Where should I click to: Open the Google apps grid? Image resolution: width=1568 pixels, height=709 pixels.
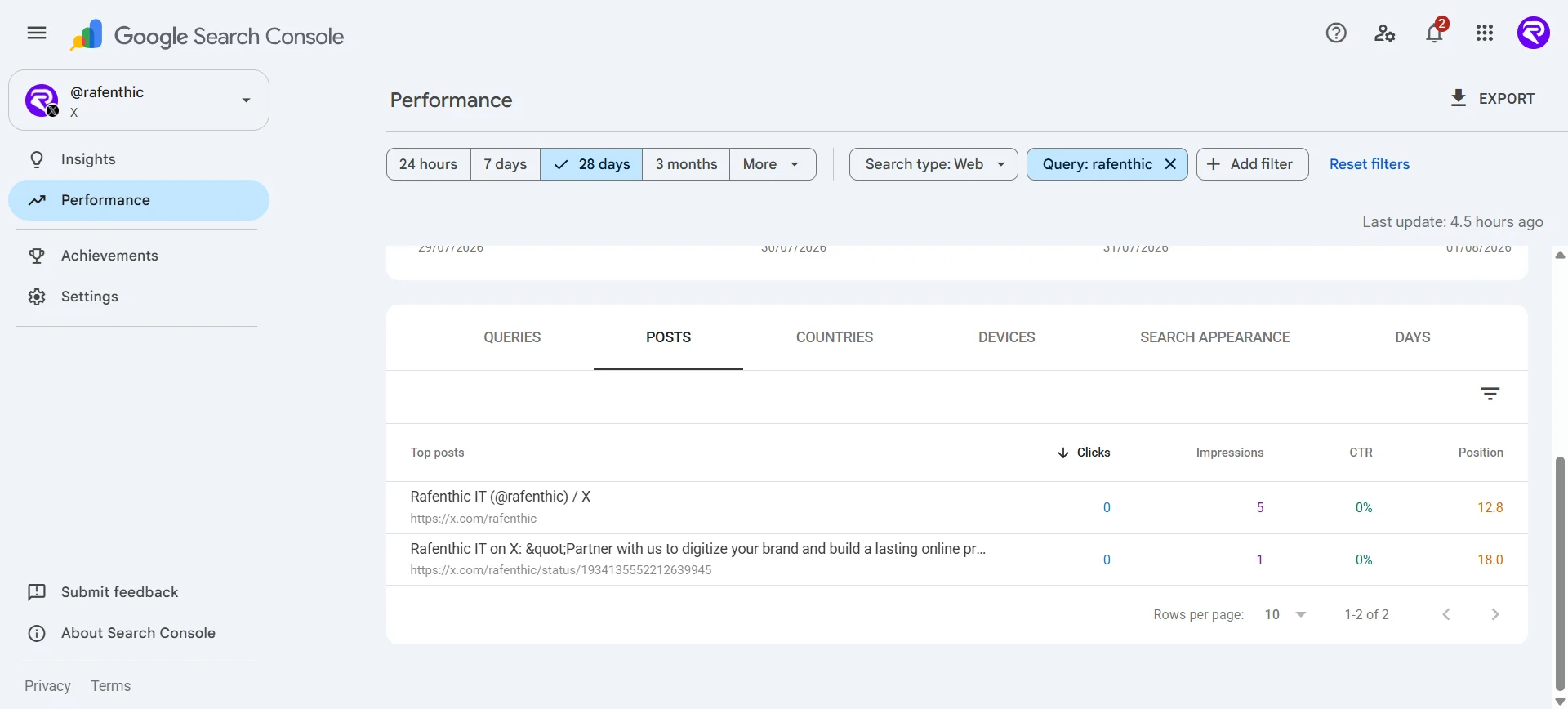coord(1485,33)
